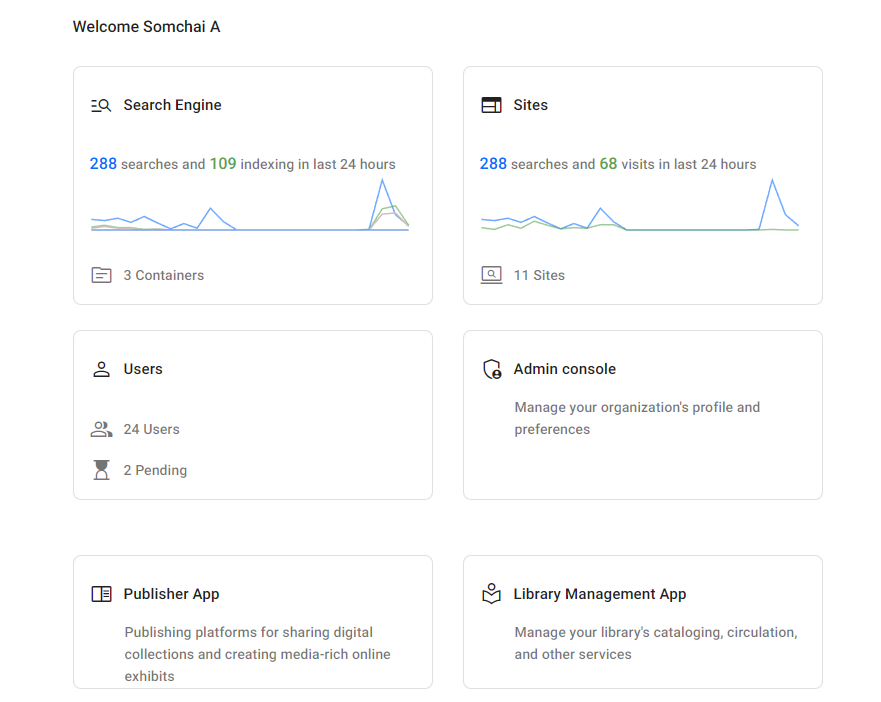Viewport: 881px width, 702px height.
Task: View the 11 Sites list
Action: (x=539, y=275)
